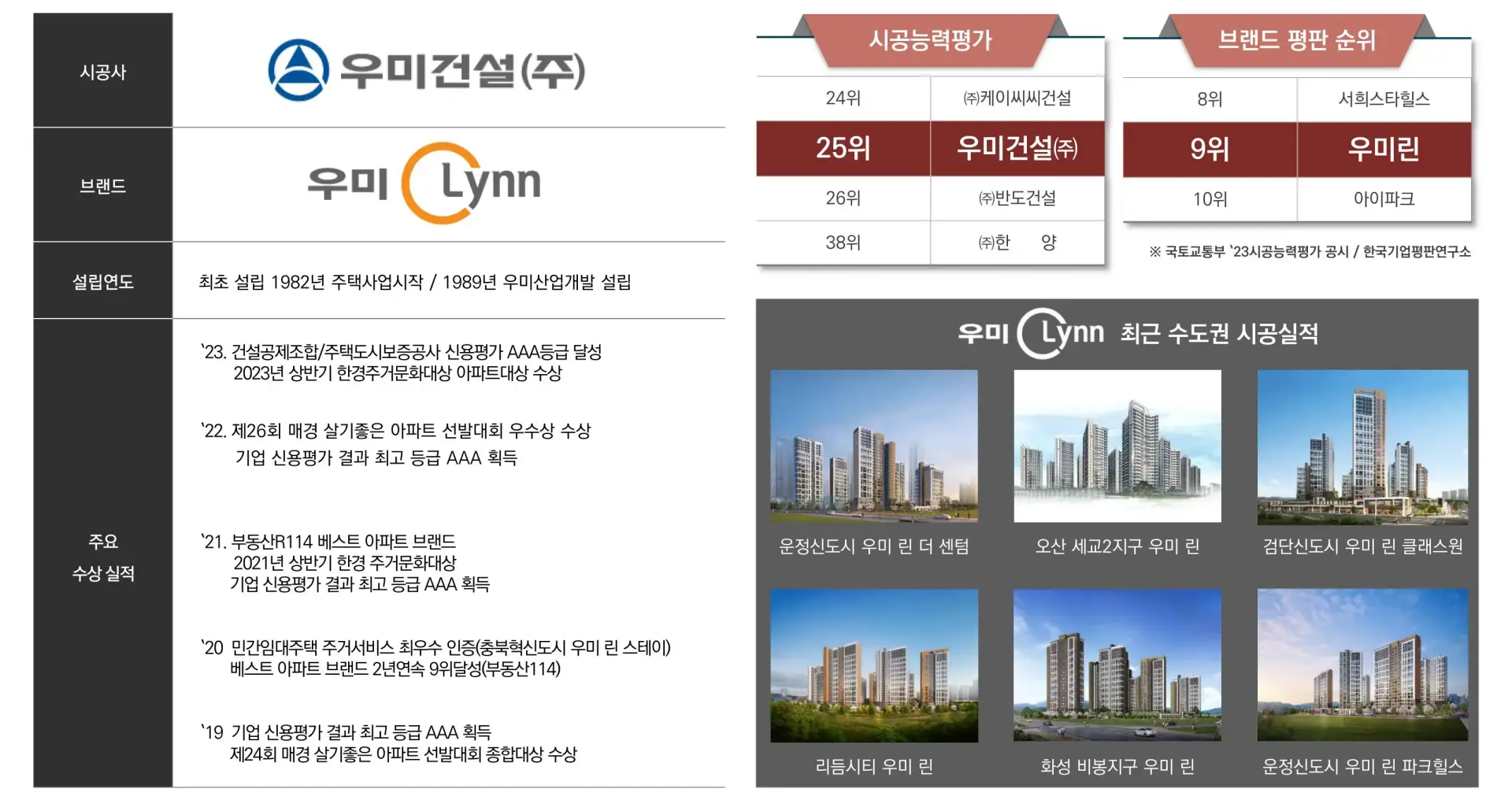
Task: Click the 리듬시티 우미 린 caption
Action: click(874, 766)
